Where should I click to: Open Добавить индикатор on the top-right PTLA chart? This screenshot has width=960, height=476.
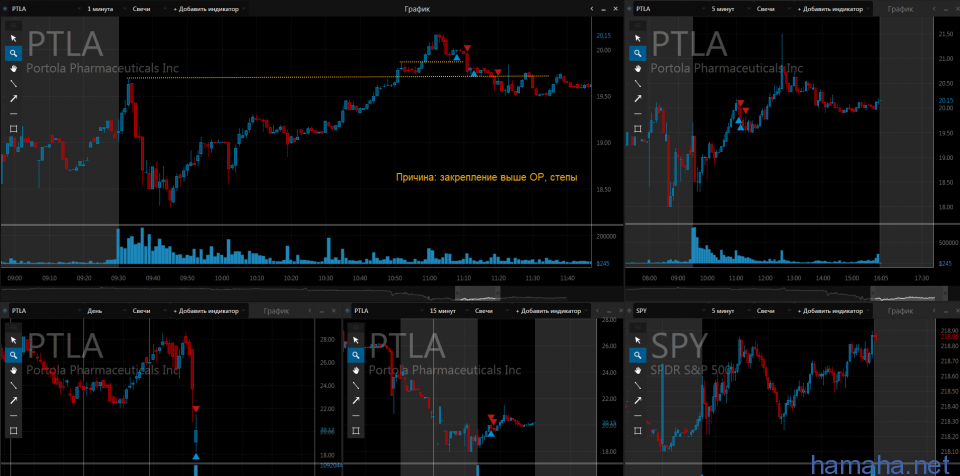[831, 9]
